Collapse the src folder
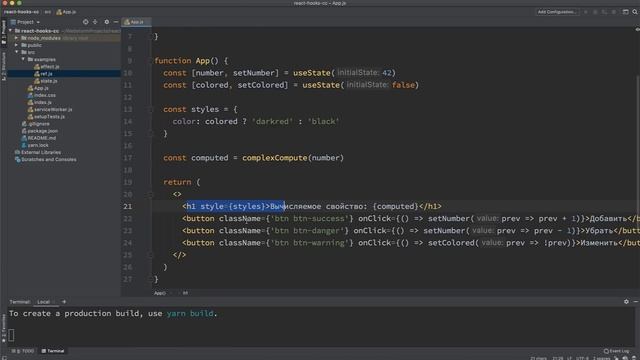Viewport: 640px width, 360px height. pos(16,52)
